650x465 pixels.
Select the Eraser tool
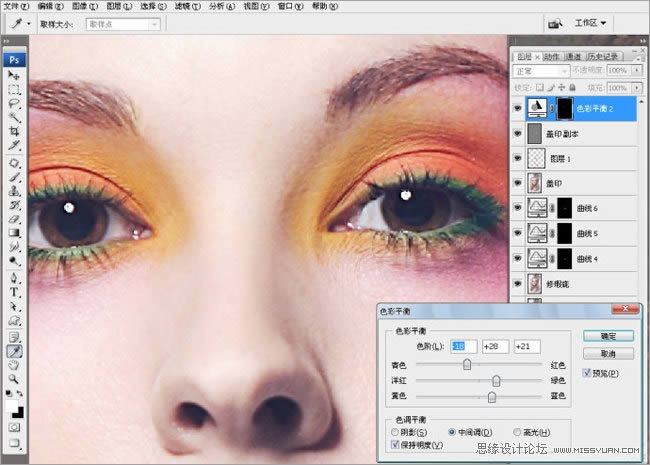pyautogui.click(x=14, y=219)
